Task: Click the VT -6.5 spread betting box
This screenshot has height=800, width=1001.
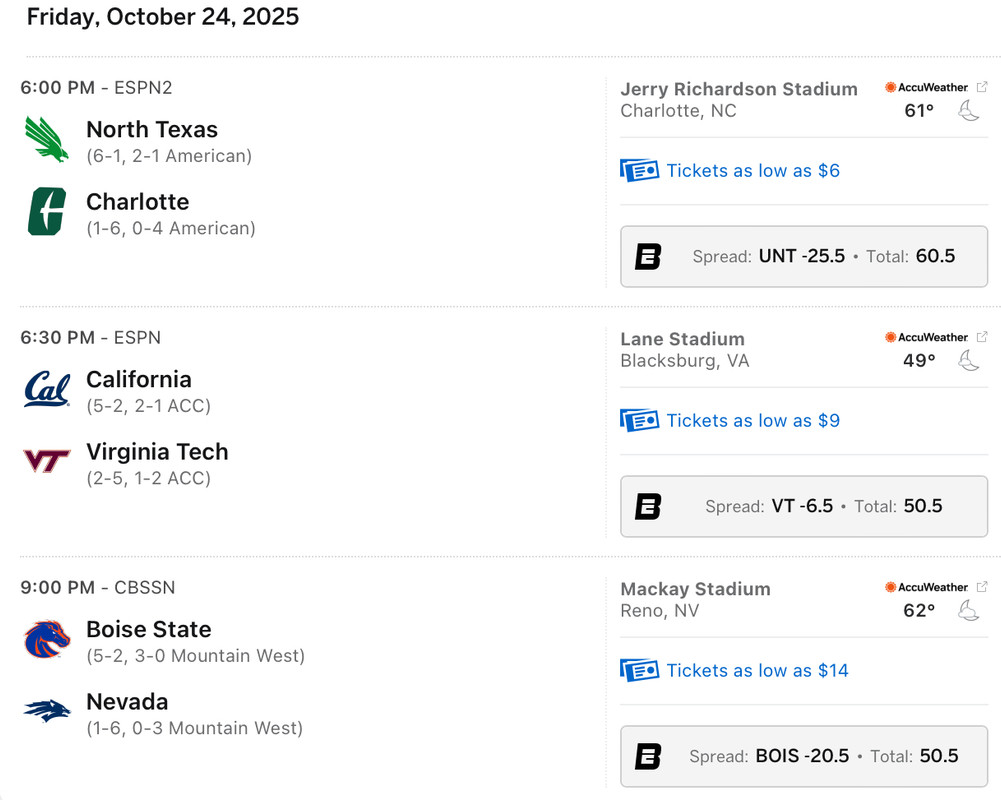Action: click(804, 506)
